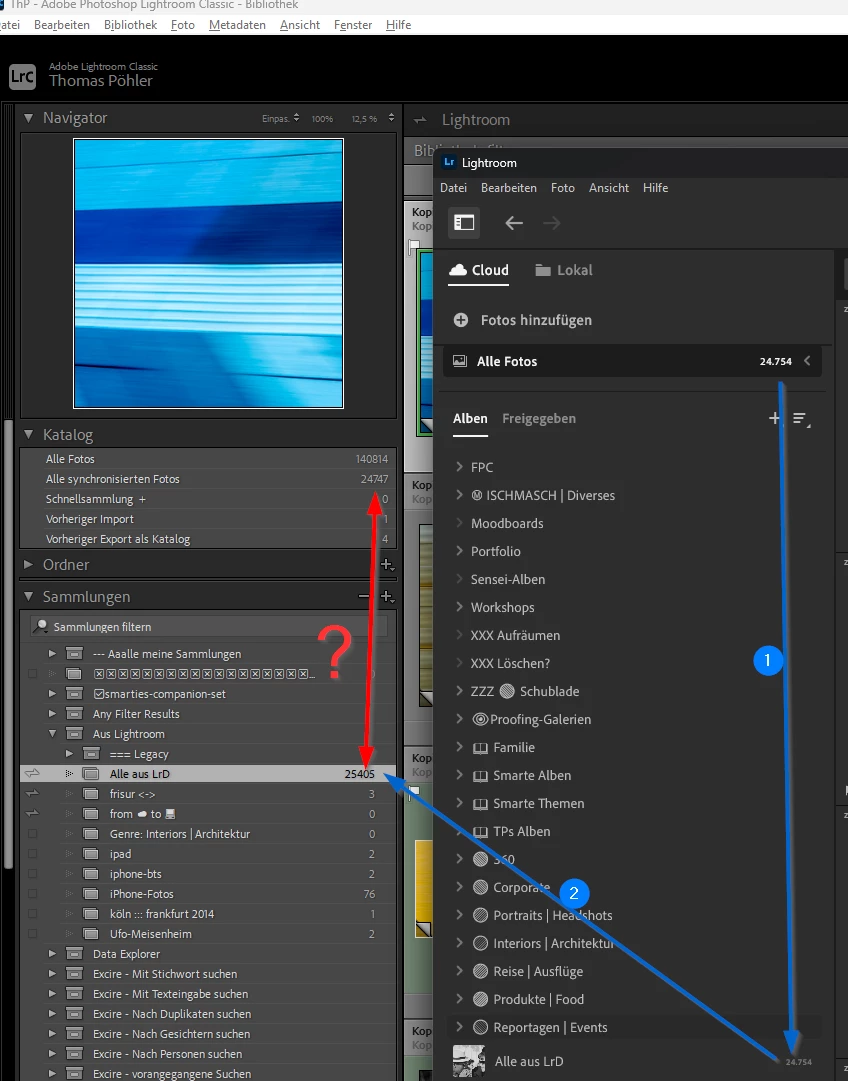
Task: Open the album sort options icon
Action: click(x=801, y=419)
